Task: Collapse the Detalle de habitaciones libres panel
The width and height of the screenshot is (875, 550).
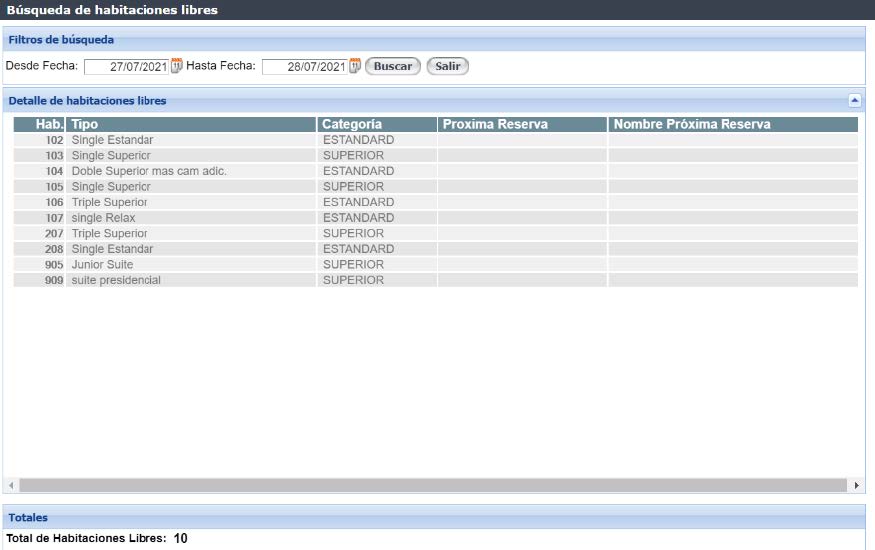Action: tap(854, 100)
